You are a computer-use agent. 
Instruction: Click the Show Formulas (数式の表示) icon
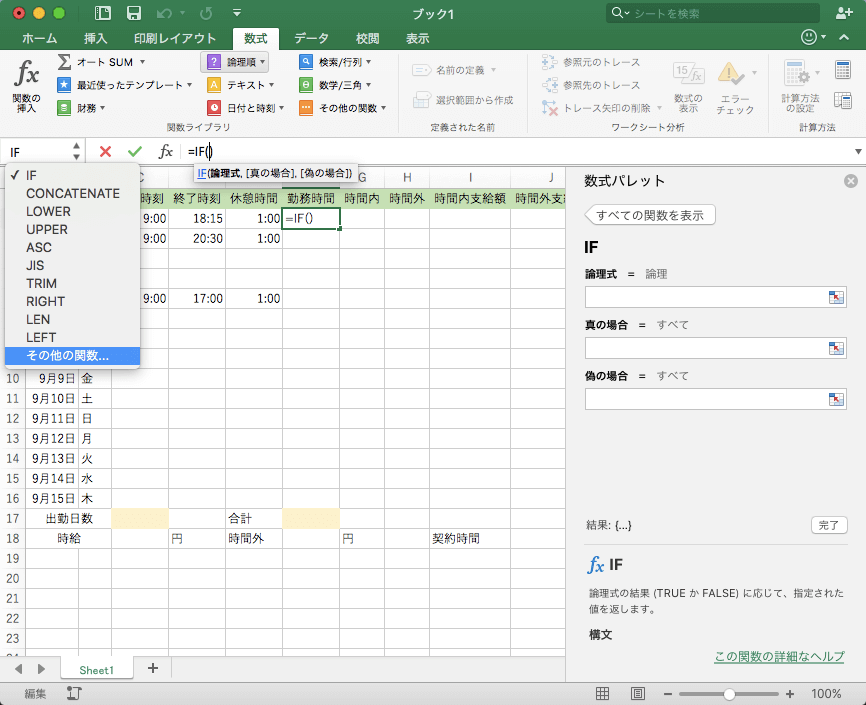point(688,73)
